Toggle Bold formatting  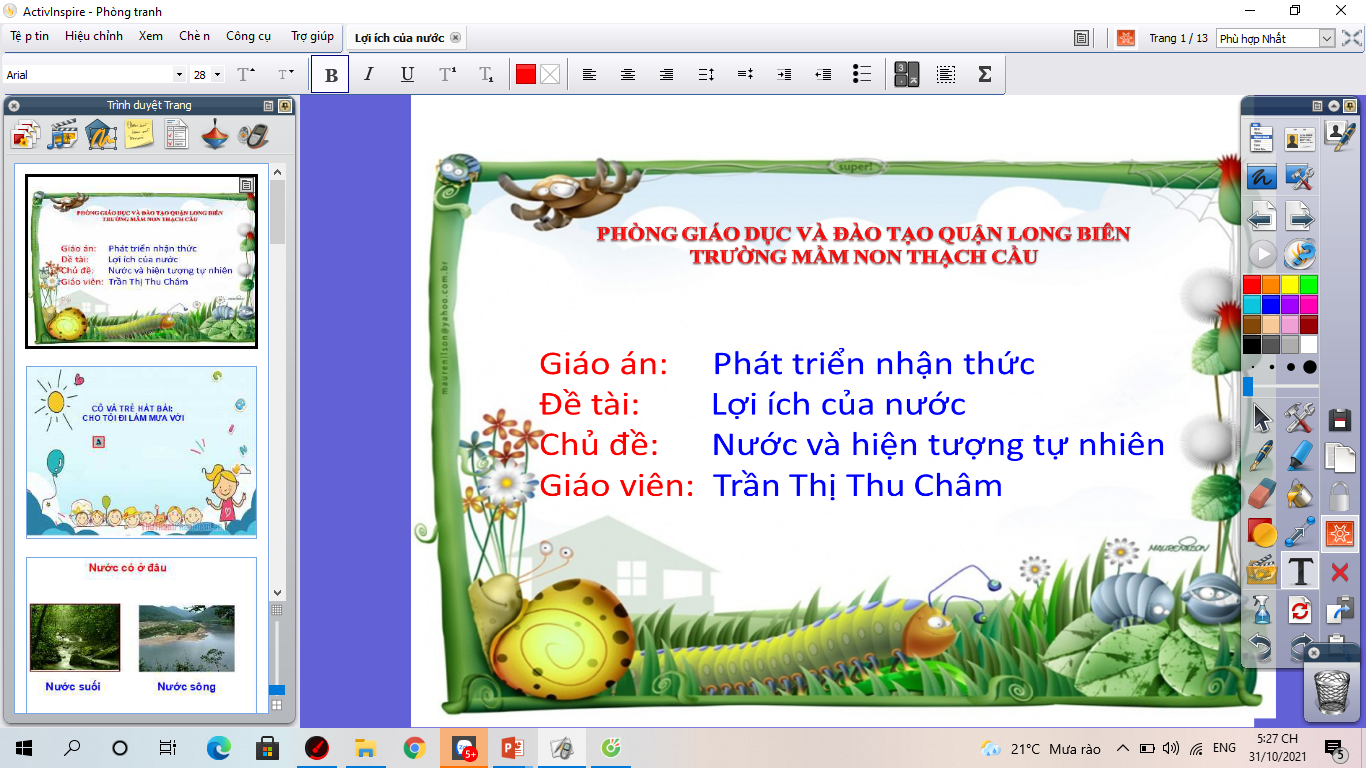[331, 75]
